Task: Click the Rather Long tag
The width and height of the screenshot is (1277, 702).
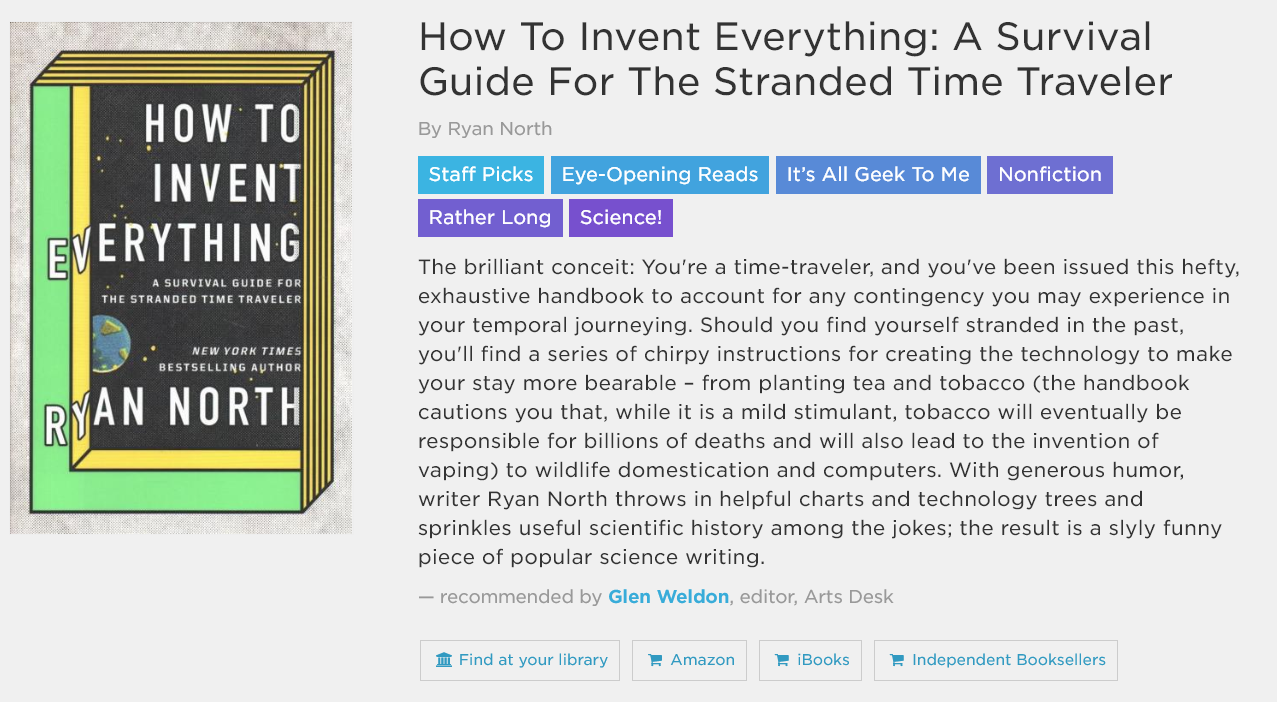Action: click(490, 218)
